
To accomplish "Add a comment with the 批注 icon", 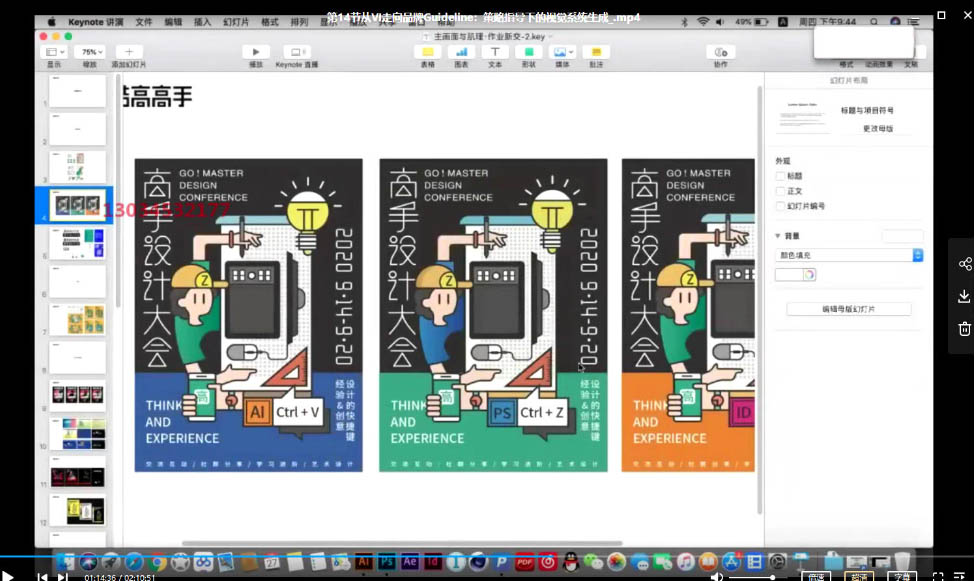I will (596, 52).
